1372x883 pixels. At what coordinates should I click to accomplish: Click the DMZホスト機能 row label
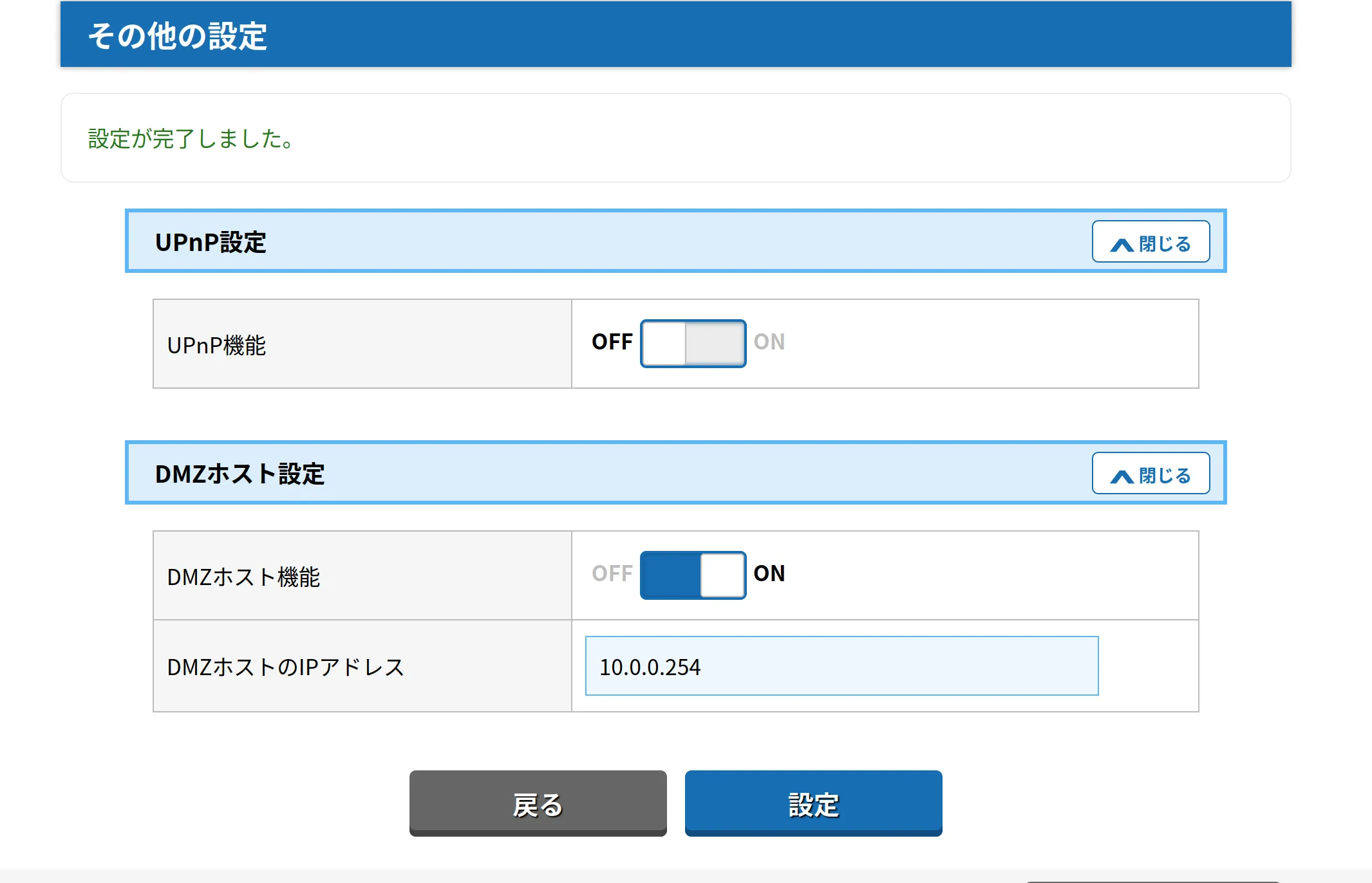tap(243, 577)
